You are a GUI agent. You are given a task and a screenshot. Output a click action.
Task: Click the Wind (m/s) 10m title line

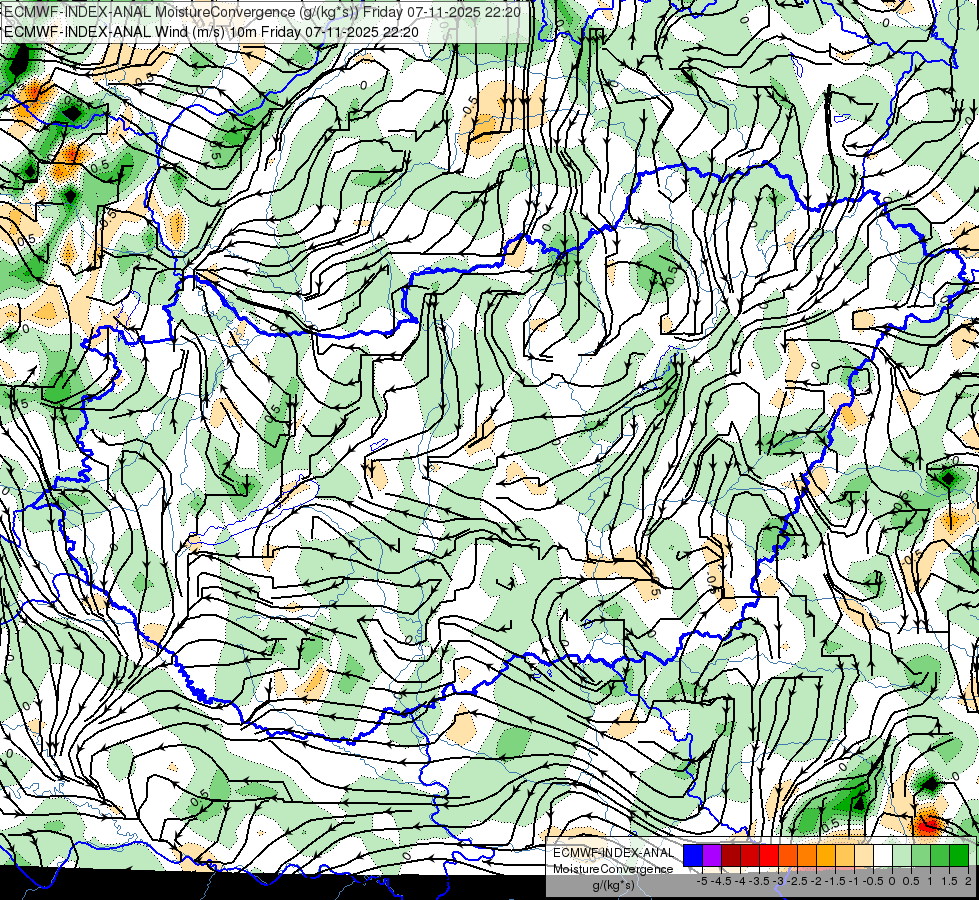pyautogui.click(x=211, y=31)
